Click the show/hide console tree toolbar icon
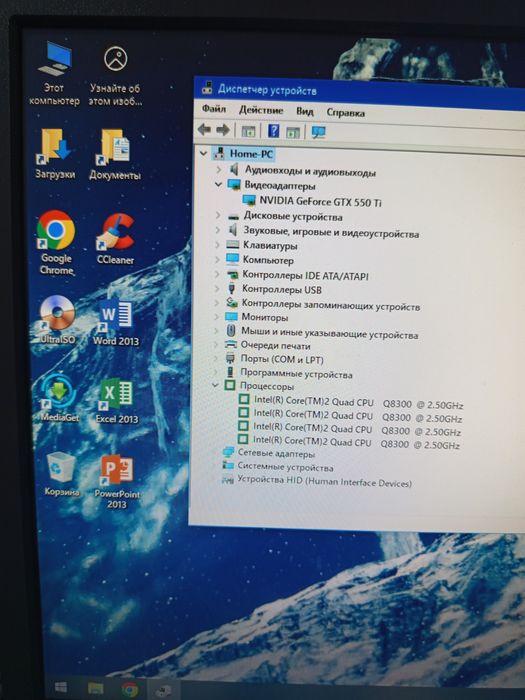525x700 pixels. point(248,131)
